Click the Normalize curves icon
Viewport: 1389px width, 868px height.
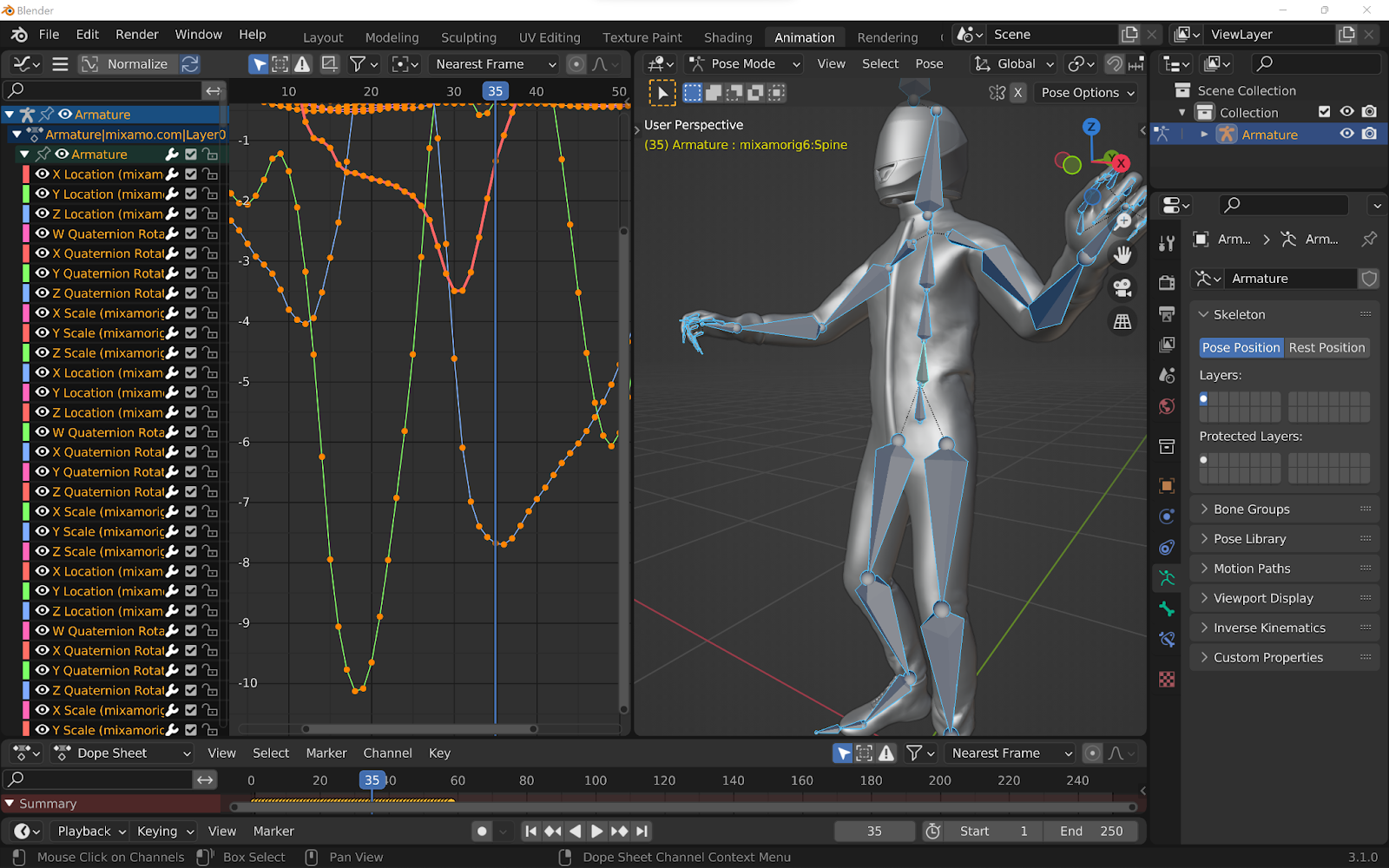[89, 64]
